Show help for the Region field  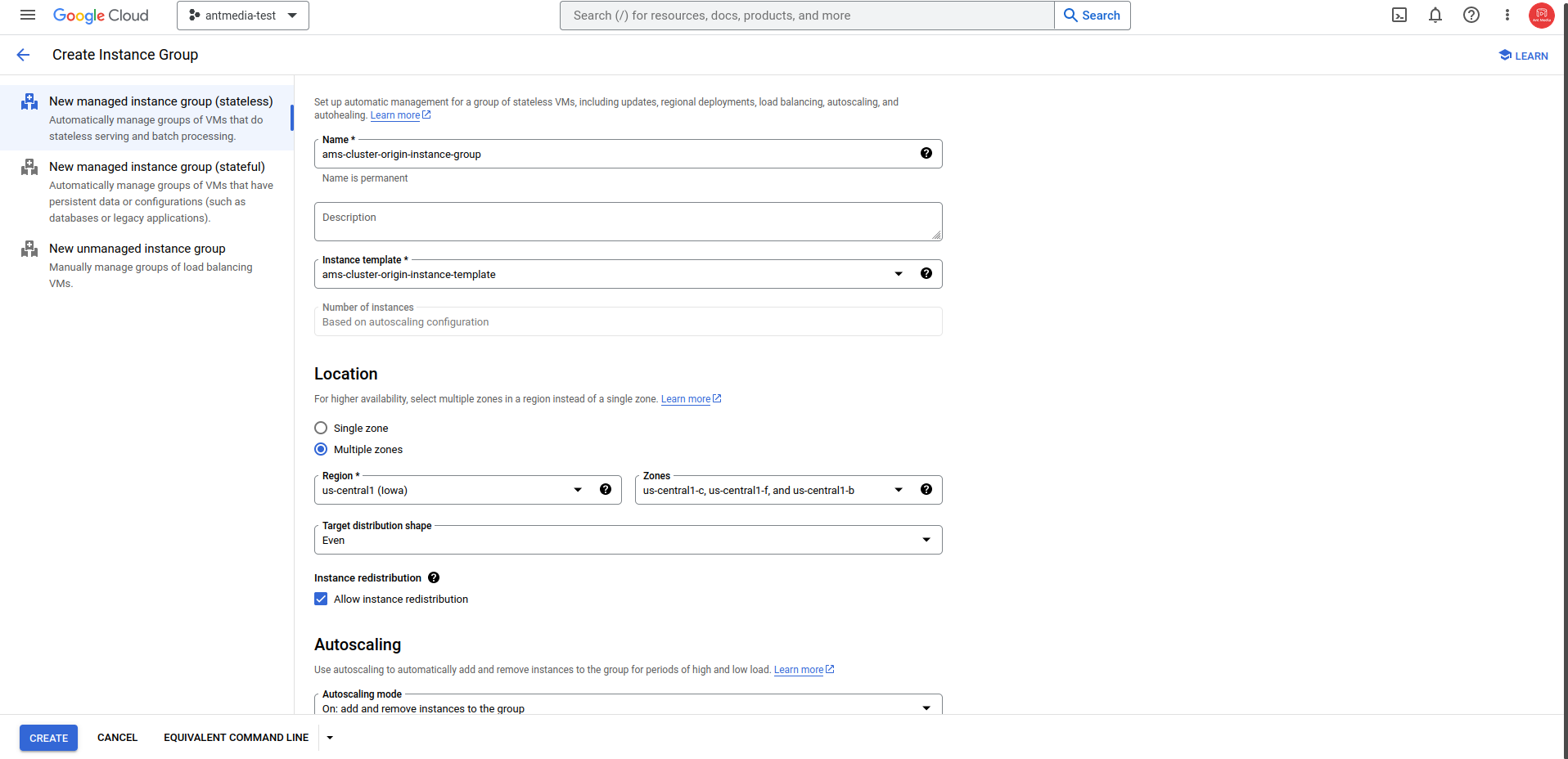coord(606,489)
